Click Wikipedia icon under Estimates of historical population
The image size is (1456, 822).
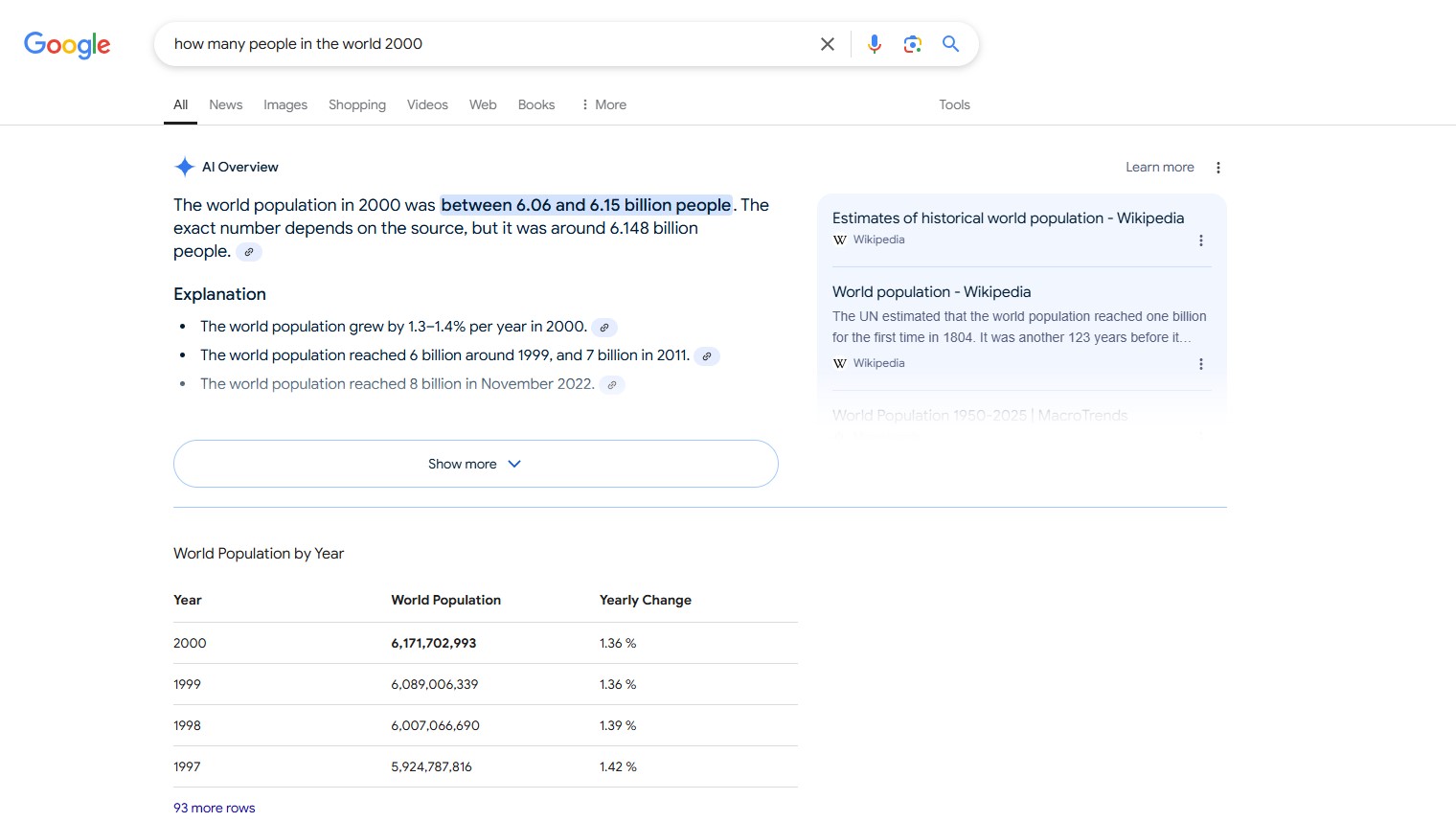pyautogui.click(x=840, y=240)
